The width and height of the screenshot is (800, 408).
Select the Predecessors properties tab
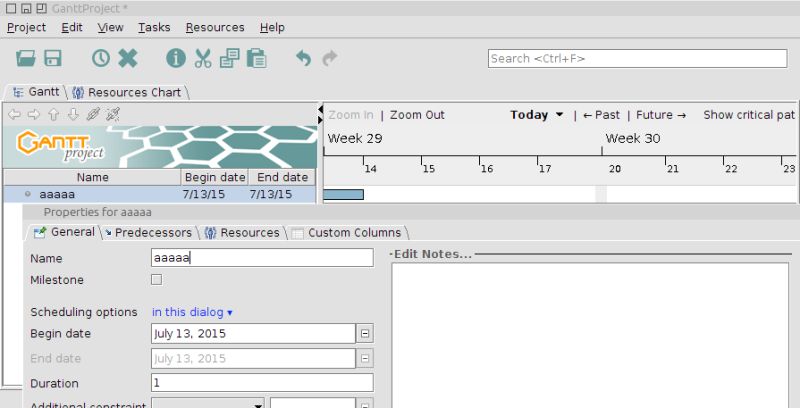148,233
